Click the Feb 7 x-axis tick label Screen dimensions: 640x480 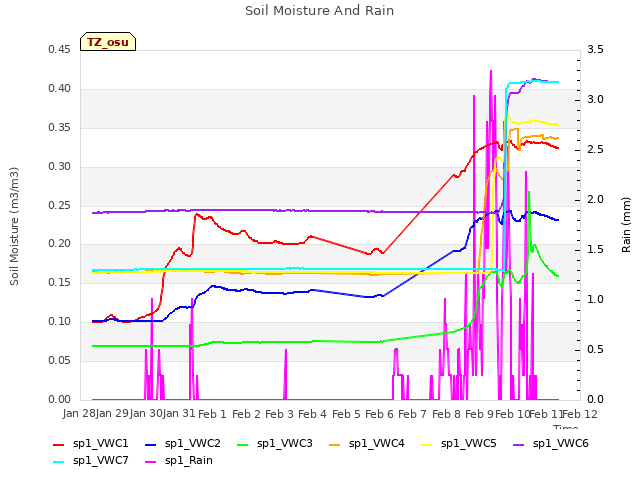pyautogui.click(x=412, y=414)
